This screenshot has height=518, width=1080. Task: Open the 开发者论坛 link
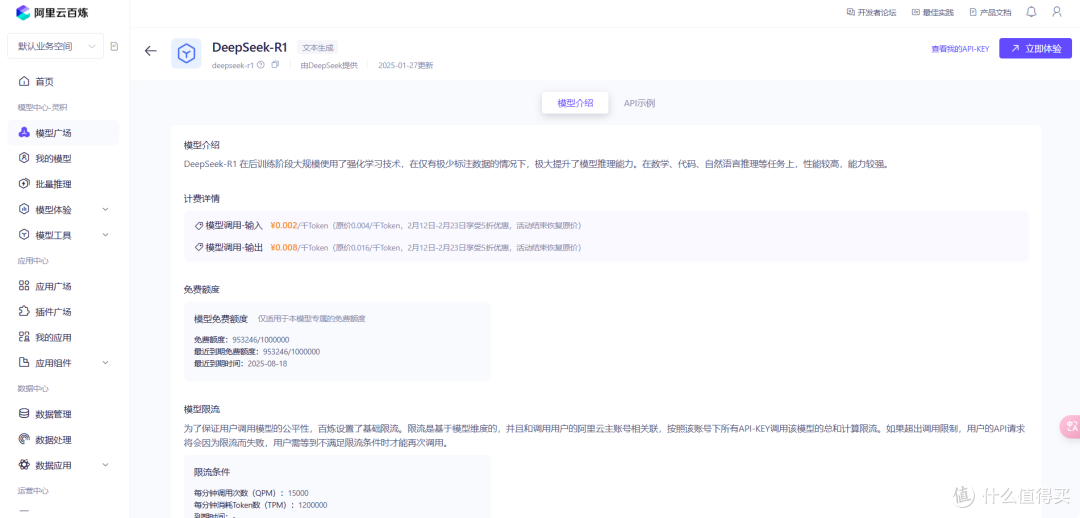click(871, 12)
